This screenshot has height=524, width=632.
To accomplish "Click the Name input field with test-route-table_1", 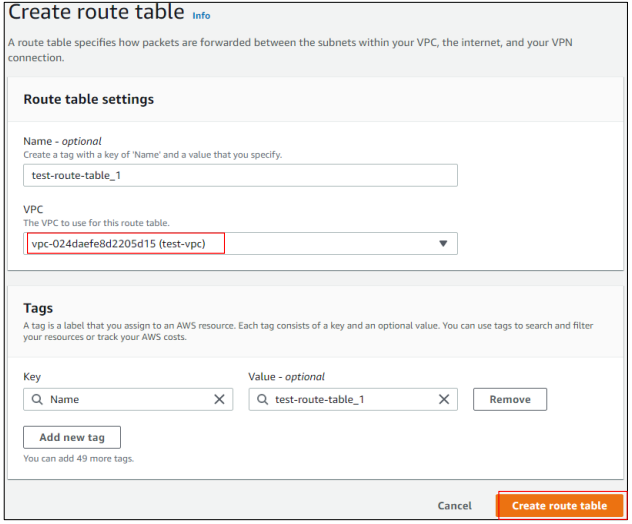I will click(x=240, y=175).
